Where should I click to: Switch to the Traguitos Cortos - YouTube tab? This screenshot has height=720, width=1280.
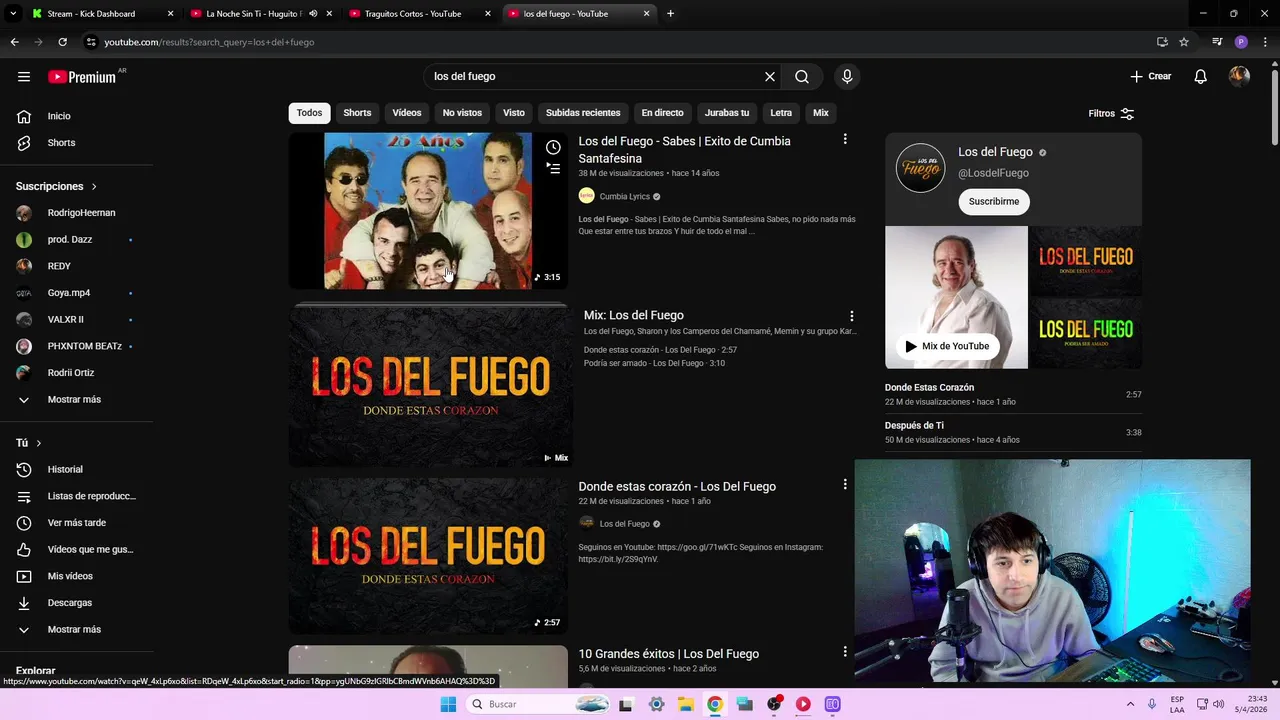click(420, 14)
